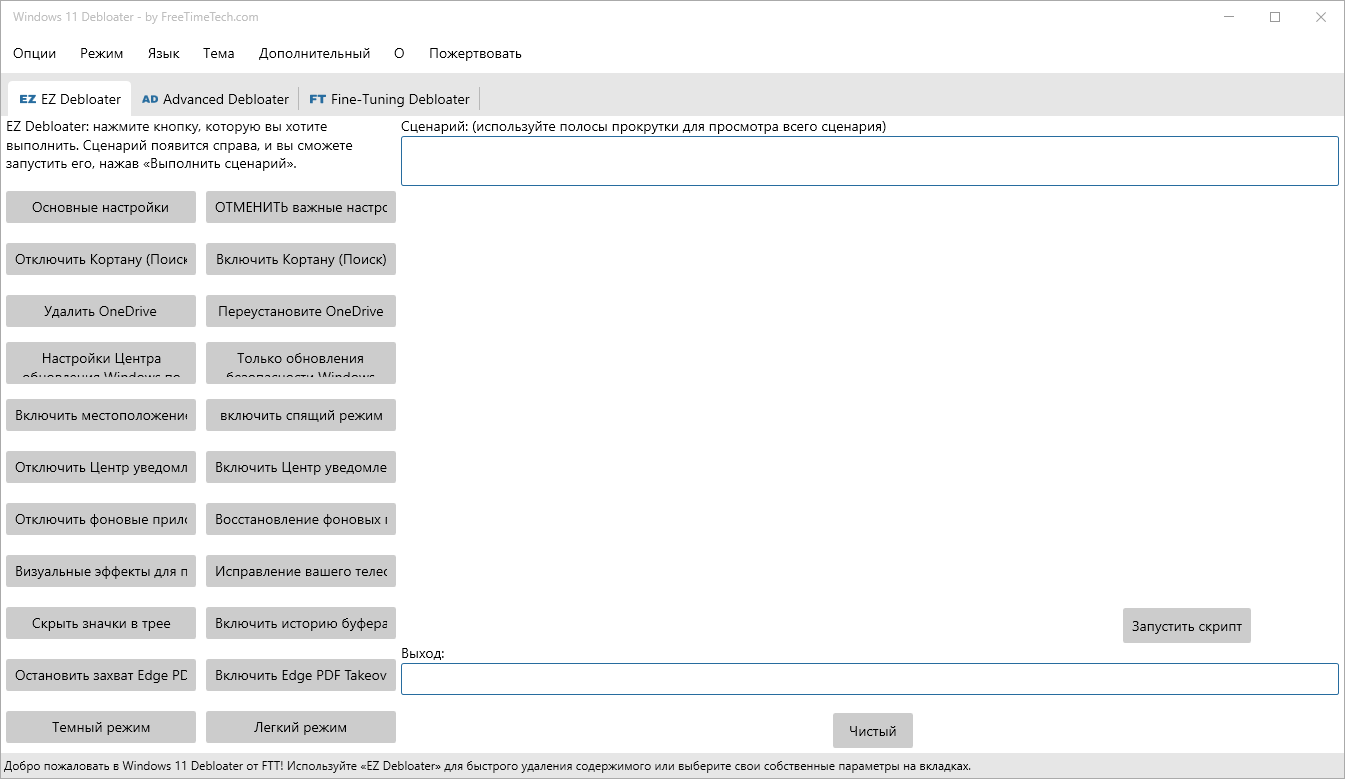Click the AD icon on Advanced Debloater tab

[x=150, y=99]
